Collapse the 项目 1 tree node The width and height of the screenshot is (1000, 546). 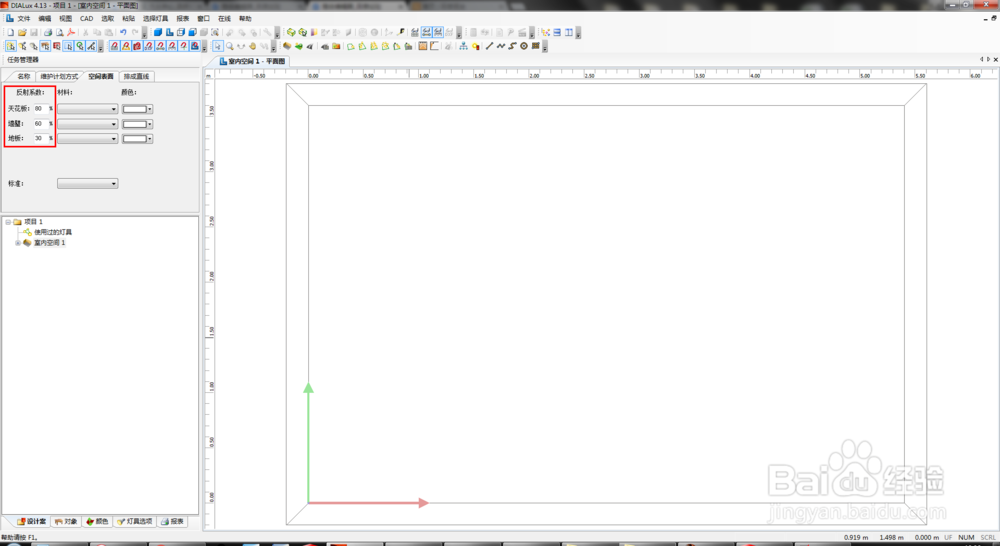tap(8, 222)
